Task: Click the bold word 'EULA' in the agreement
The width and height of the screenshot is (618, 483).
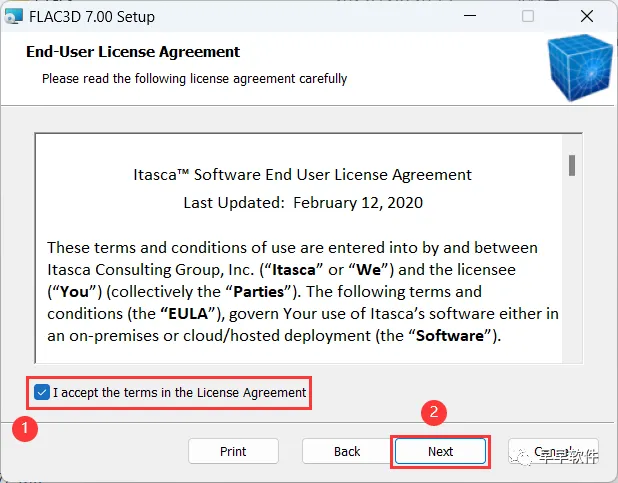Action: click(x=188, y=314)
